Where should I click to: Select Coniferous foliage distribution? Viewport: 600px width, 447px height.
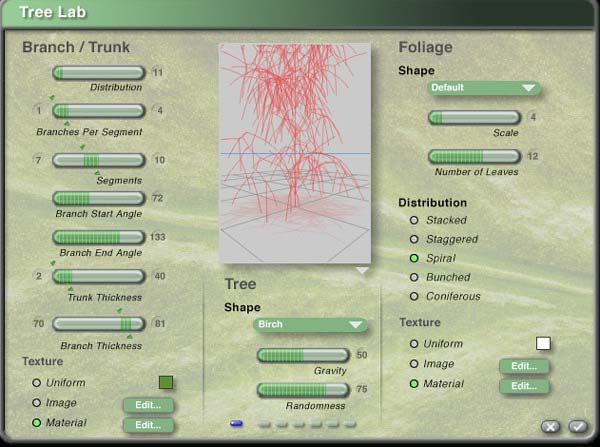[414, 296]
